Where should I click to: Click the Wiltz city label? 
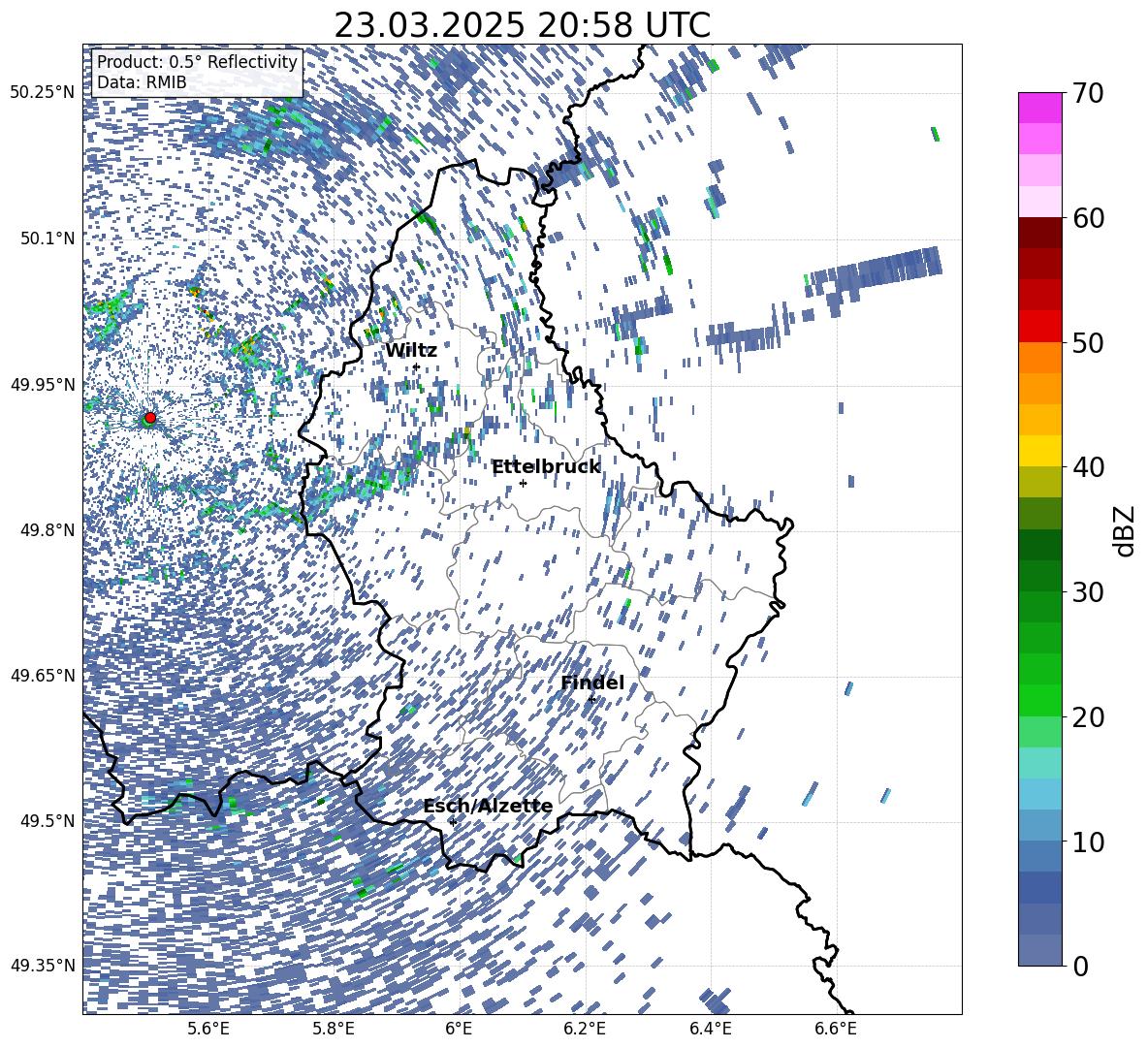(411, 351)
